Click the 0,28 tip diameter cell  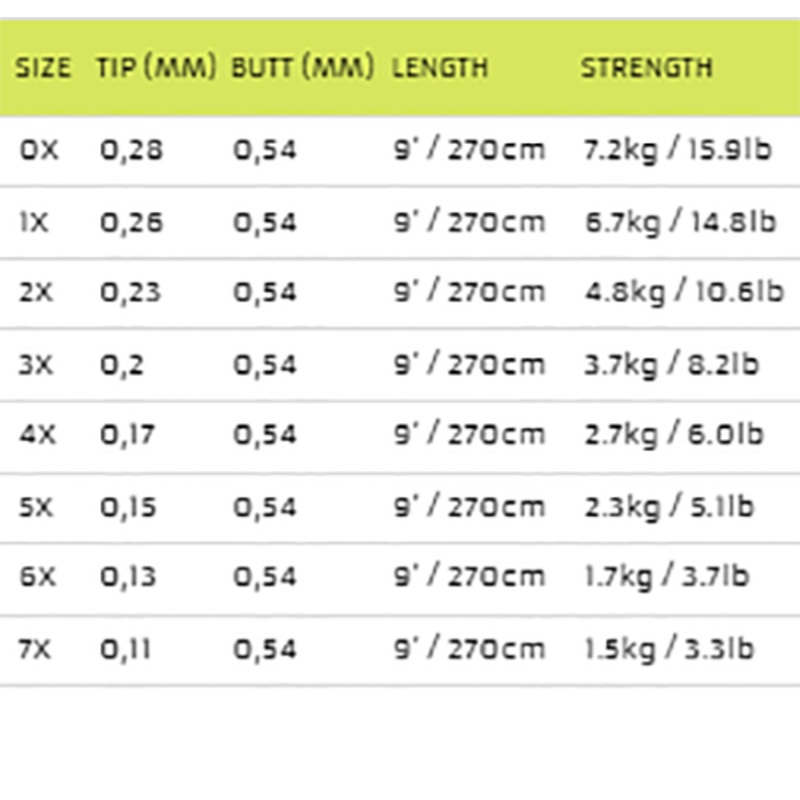click(x=131, y=151)
